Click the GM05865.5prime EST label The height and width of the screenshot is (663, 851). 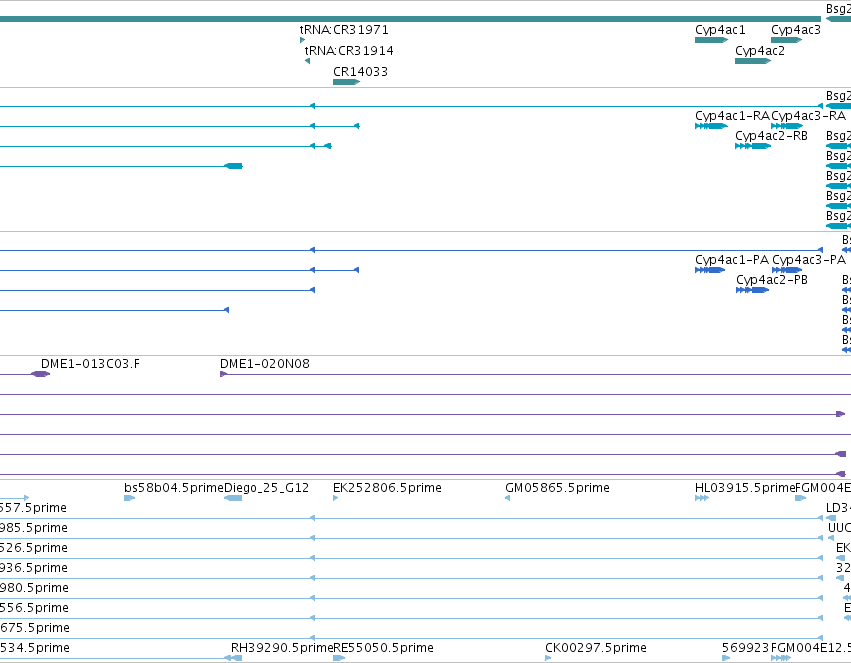point(557,488)
